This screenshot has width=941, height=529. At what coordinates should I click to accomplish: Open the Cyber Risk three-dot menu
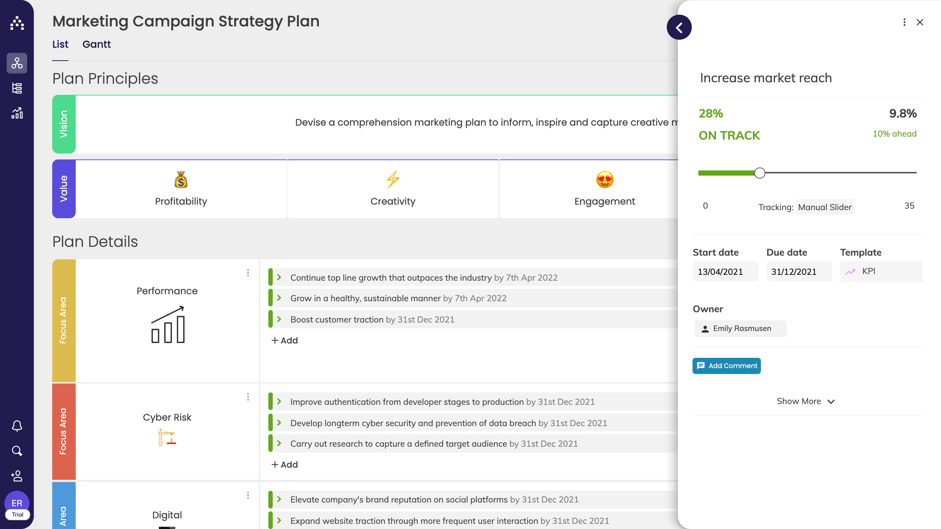point(248,397)
